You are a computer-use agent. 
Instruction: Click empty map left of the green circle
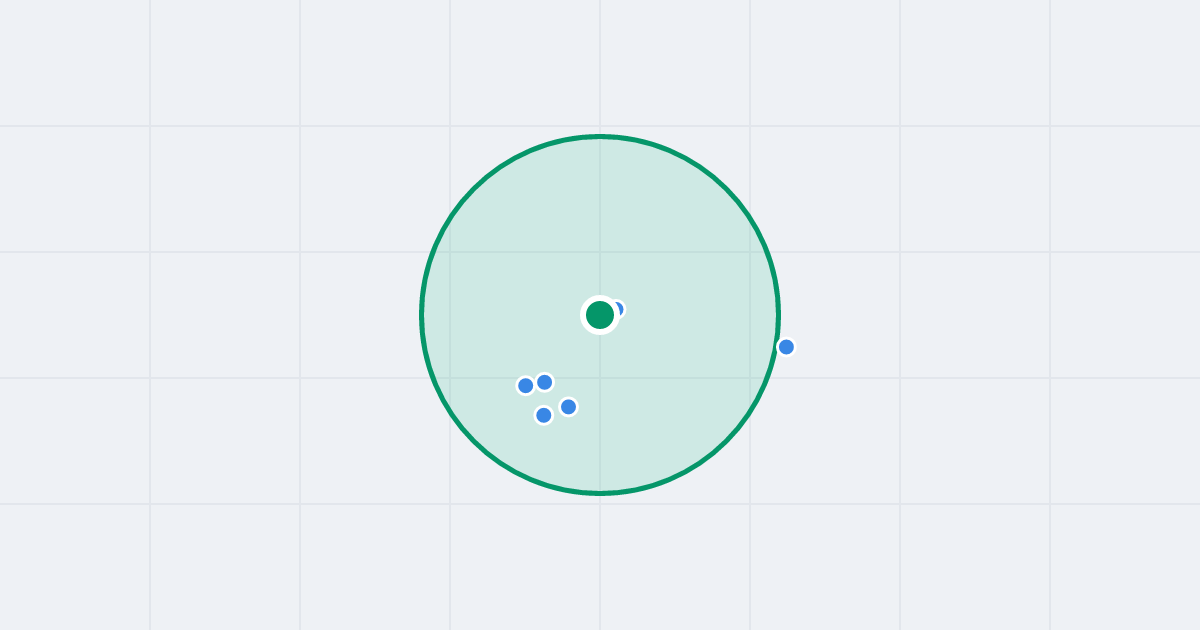[x=250, y=315]
